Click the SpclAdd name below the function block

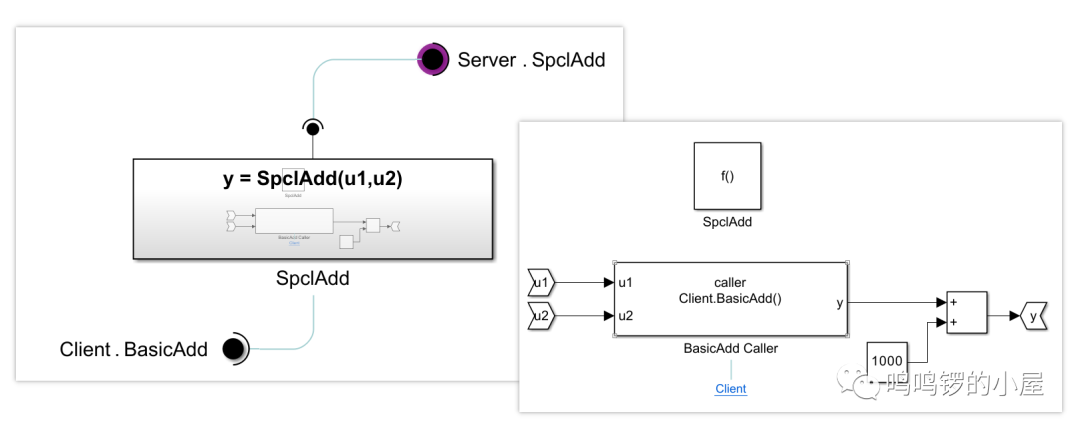(312, 279)
